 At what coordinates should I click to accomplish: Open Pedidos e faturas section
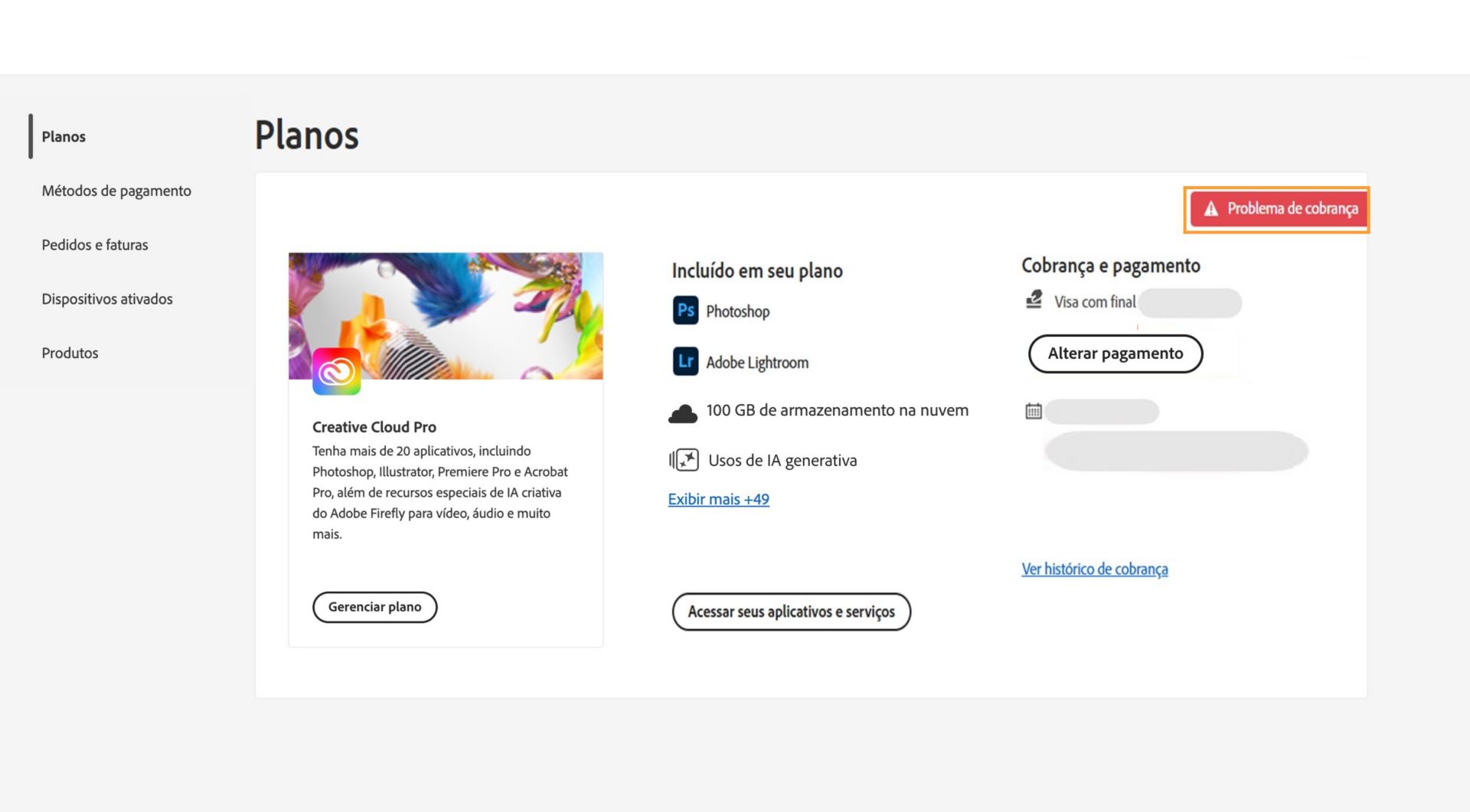[95, 245]
